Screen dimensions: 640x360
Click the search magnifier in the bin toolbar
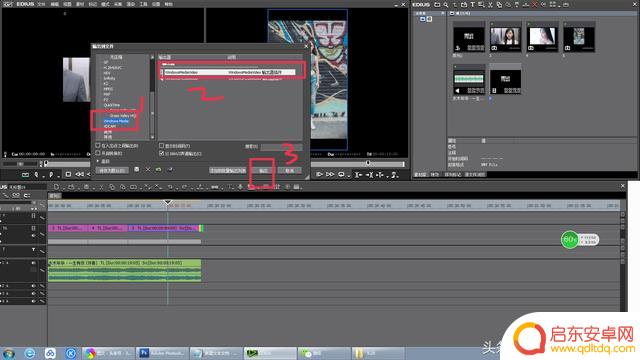click(x=446, y=4)
